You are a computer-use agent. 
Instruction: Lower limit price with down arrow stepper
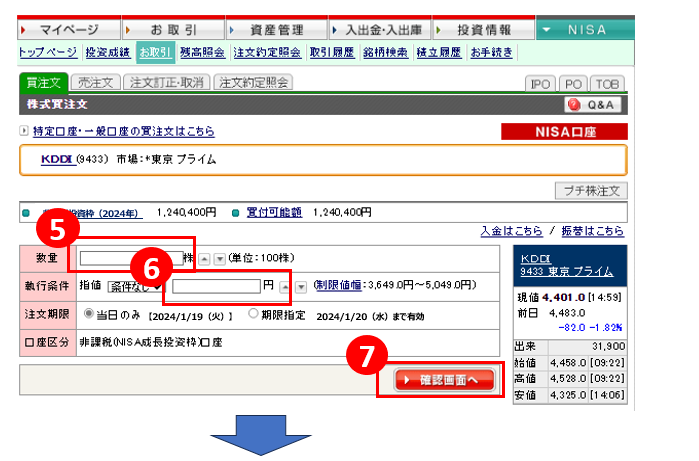[301, 287]
